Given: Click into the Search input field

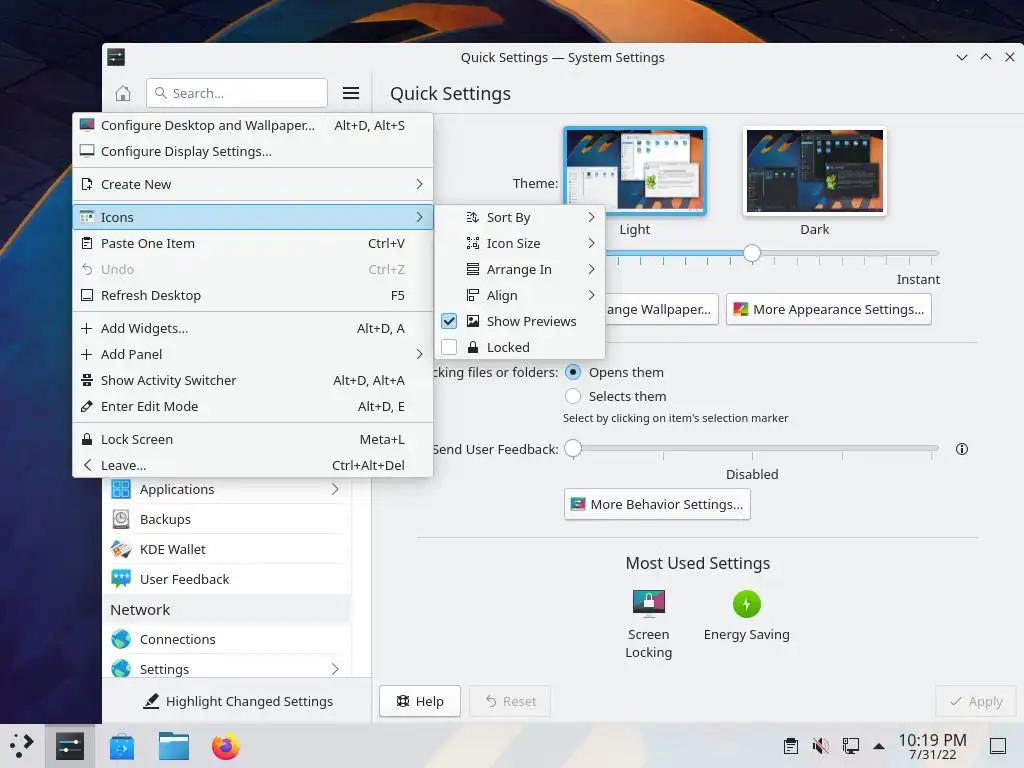Looking at the screenshot, I should pos(237,93).
